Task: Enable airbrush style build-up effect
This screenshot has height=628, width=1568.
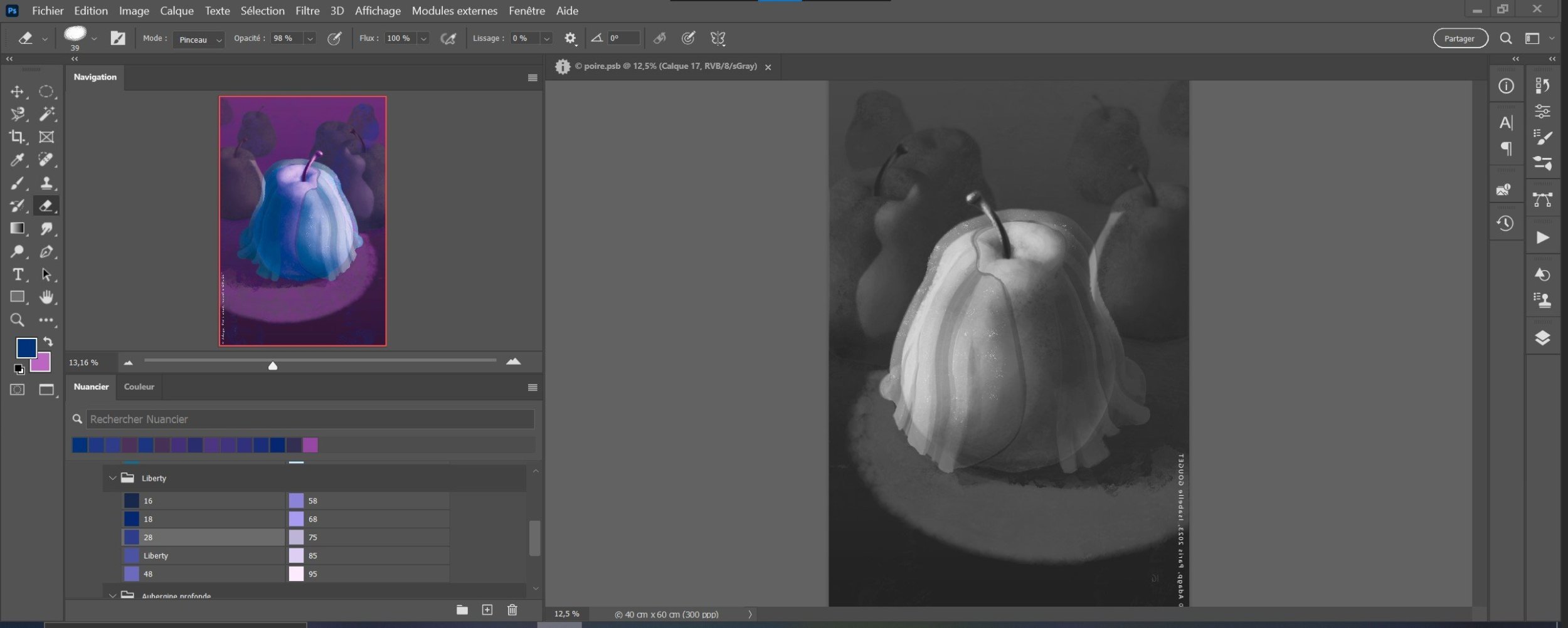Action: 448,39
